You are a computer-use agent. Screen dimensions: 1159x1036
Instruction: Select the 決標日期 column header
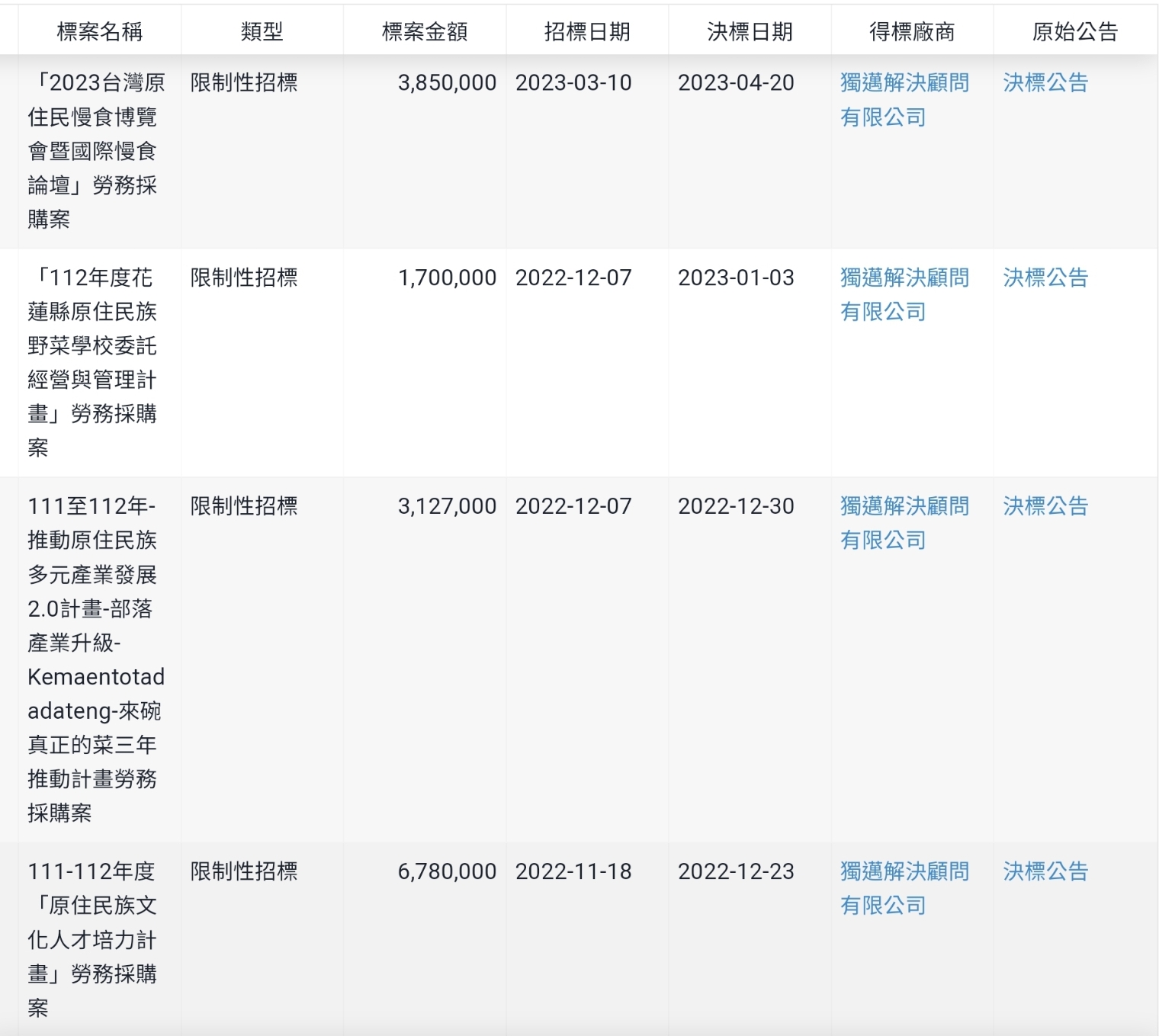point(750,31)
